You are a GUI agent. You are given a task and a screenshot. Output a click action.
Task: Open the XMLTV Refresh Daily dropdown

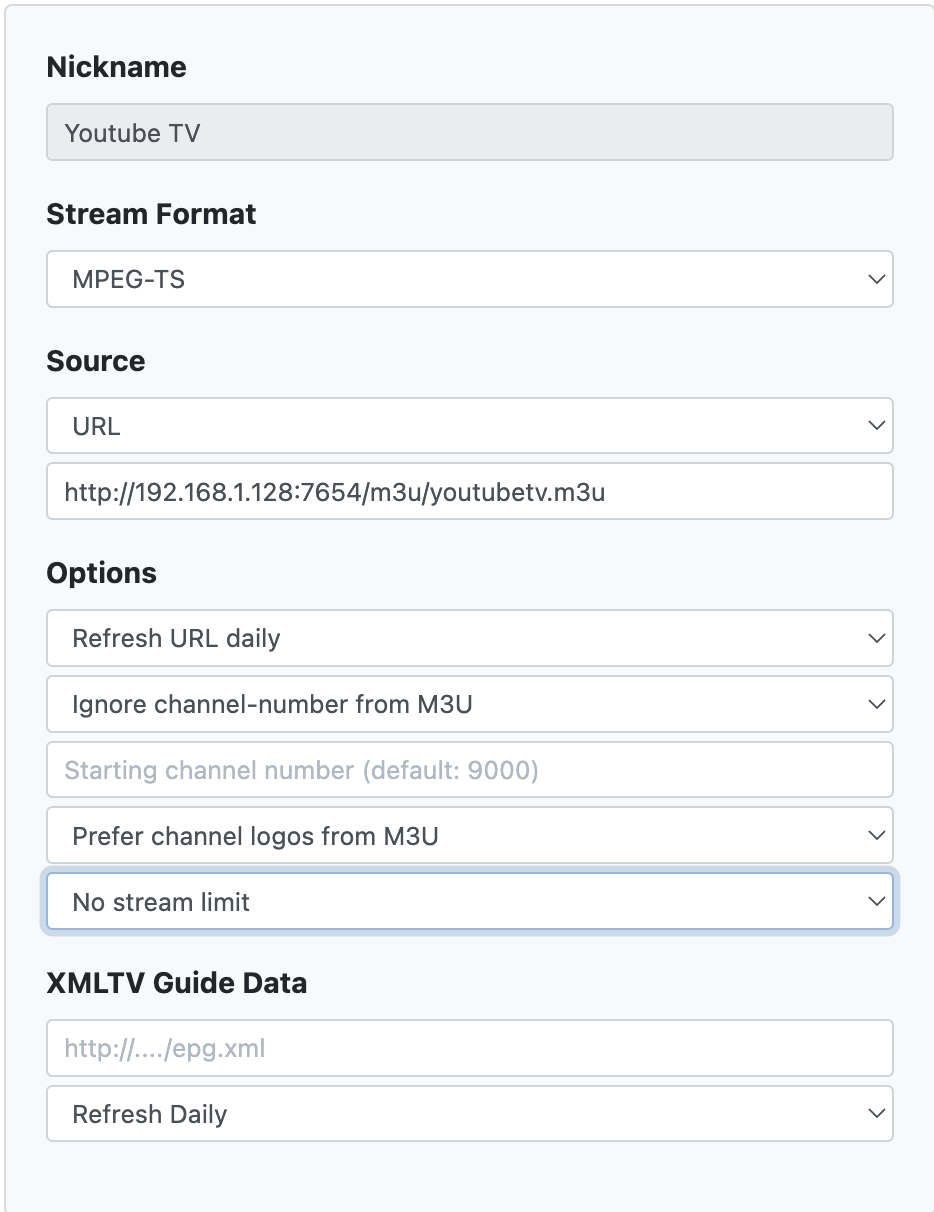coord(469,1114)
